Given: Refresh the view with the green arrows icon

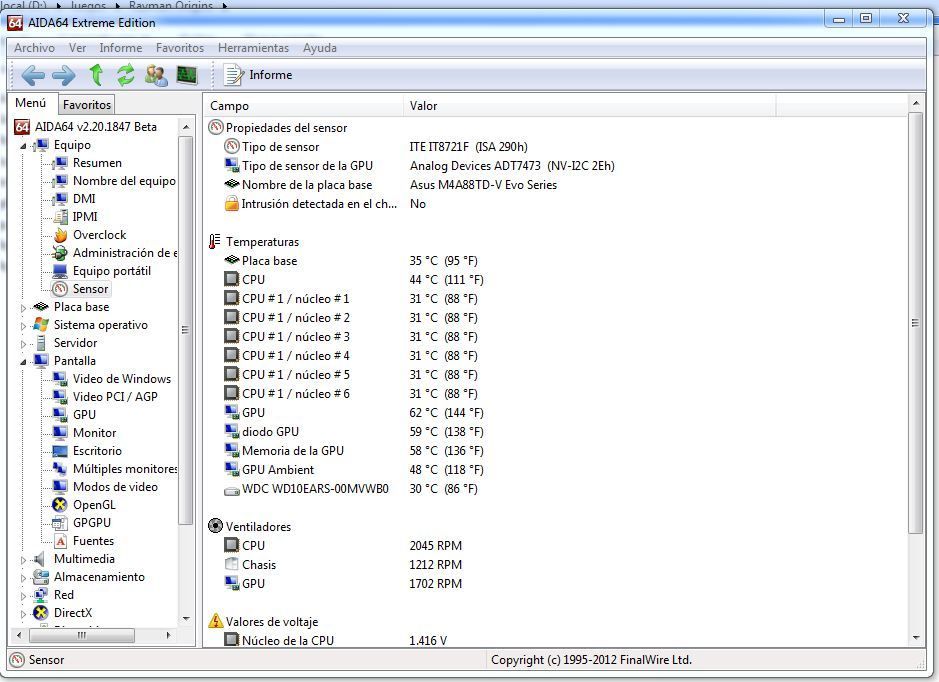Looking at the screenshot, I should 126,75.
